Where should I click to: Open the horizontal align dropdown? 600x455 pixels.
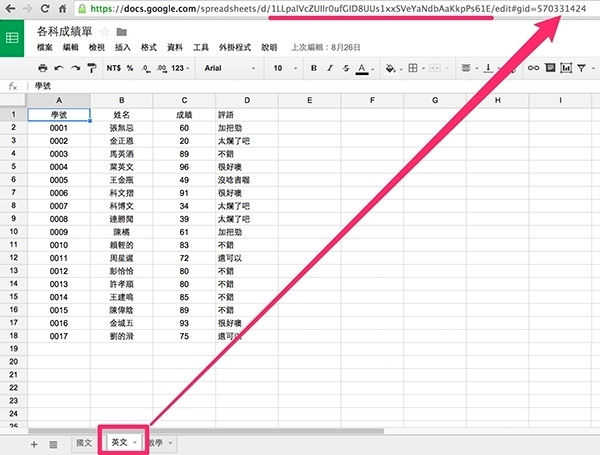pos(470,68)
